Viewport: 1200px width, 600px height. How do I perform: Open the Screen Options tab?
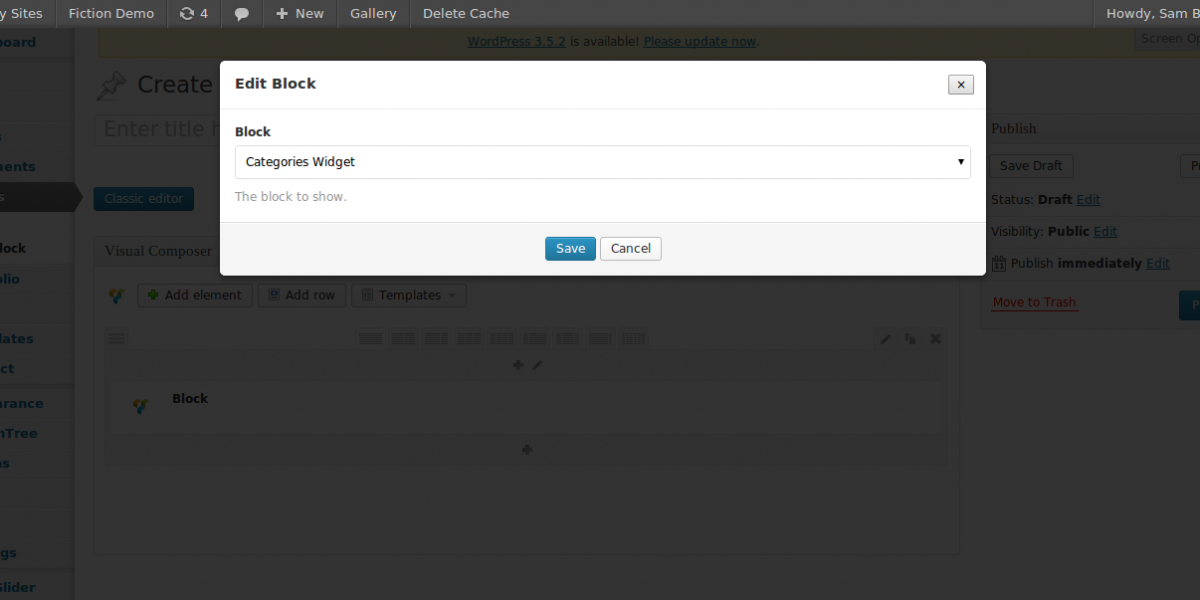(1168, 39)
